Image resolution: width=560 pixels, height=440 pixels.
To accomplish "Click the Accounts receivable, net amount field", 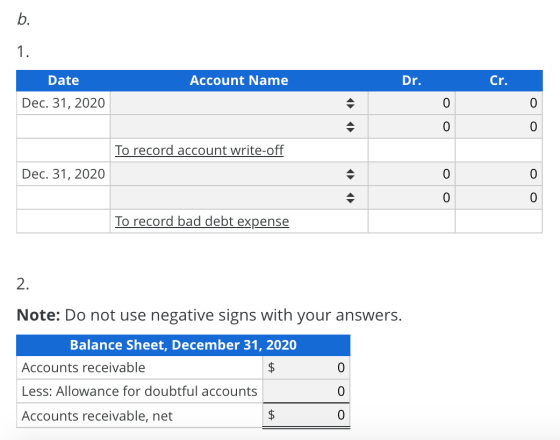I will tap(306, 415).
